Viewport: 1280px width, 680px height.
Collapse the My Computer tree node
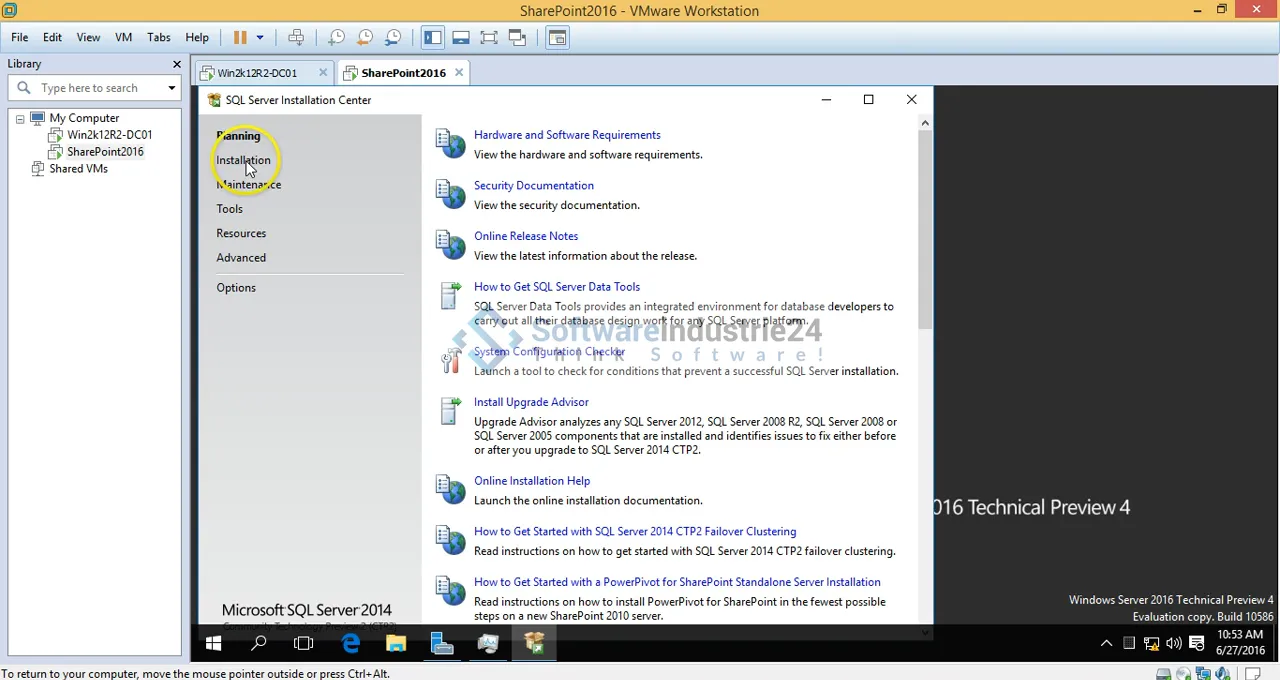coord(20,119)
